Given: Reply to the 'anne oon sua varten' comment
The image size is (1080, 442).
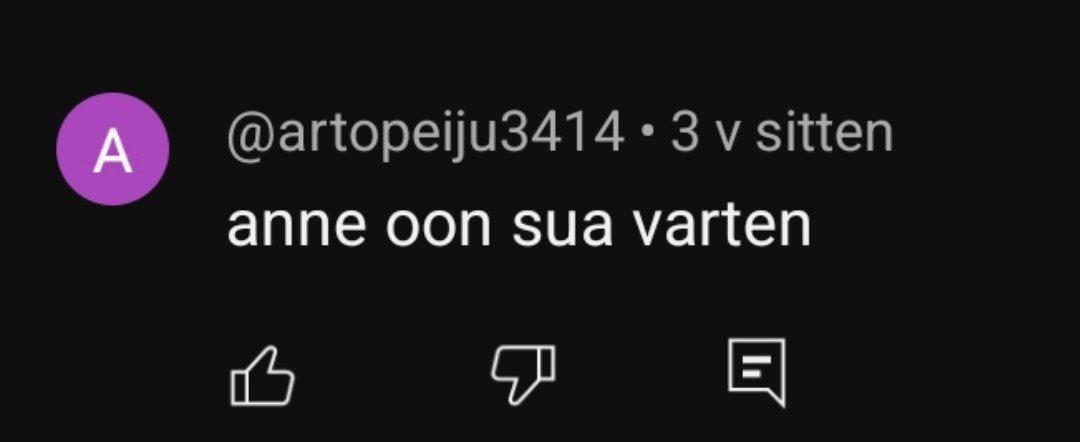Looking at the screenshot, I should 756,372.
